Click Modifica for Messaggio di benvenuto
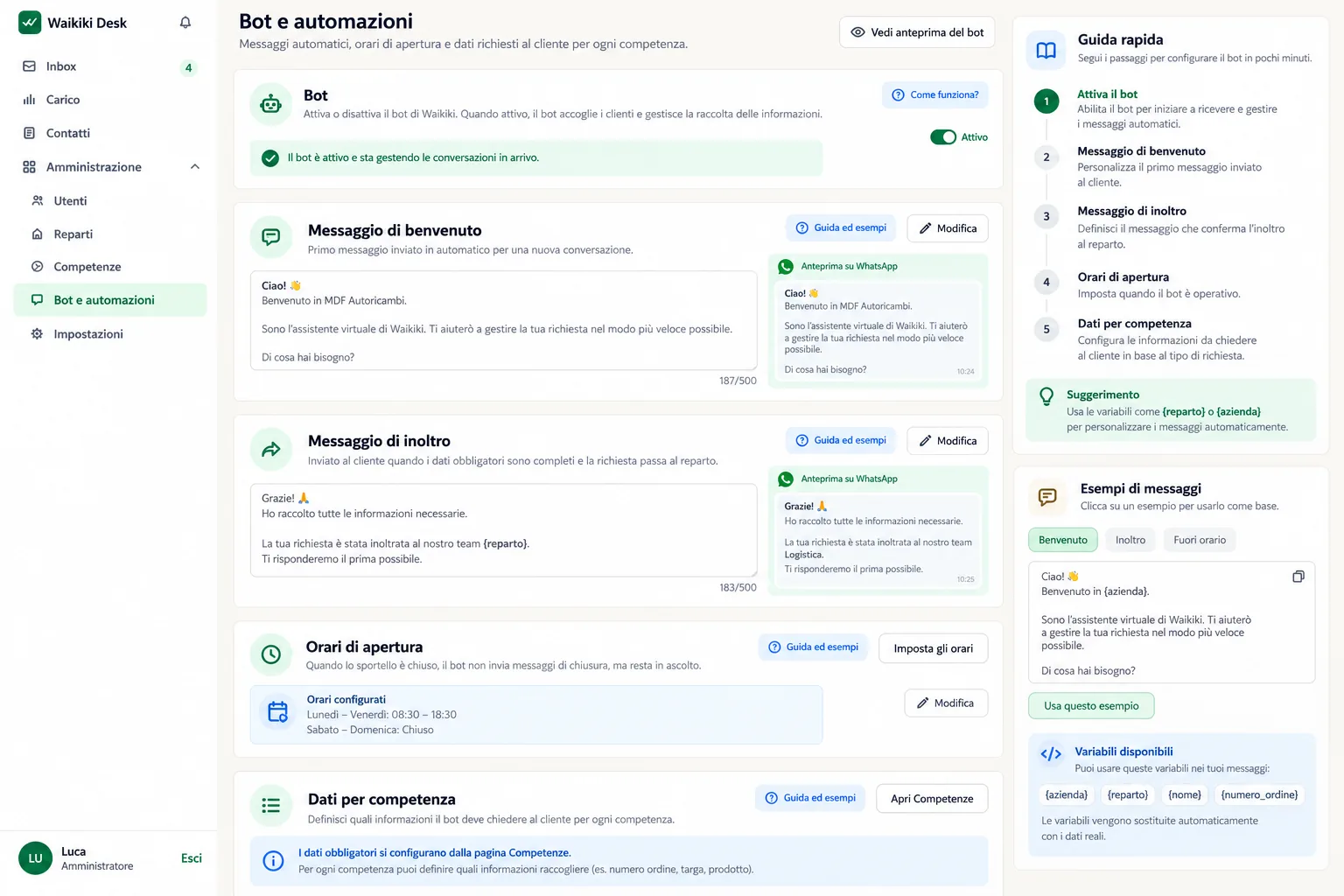Screen dimensions: 1344x896 (948, 228)
